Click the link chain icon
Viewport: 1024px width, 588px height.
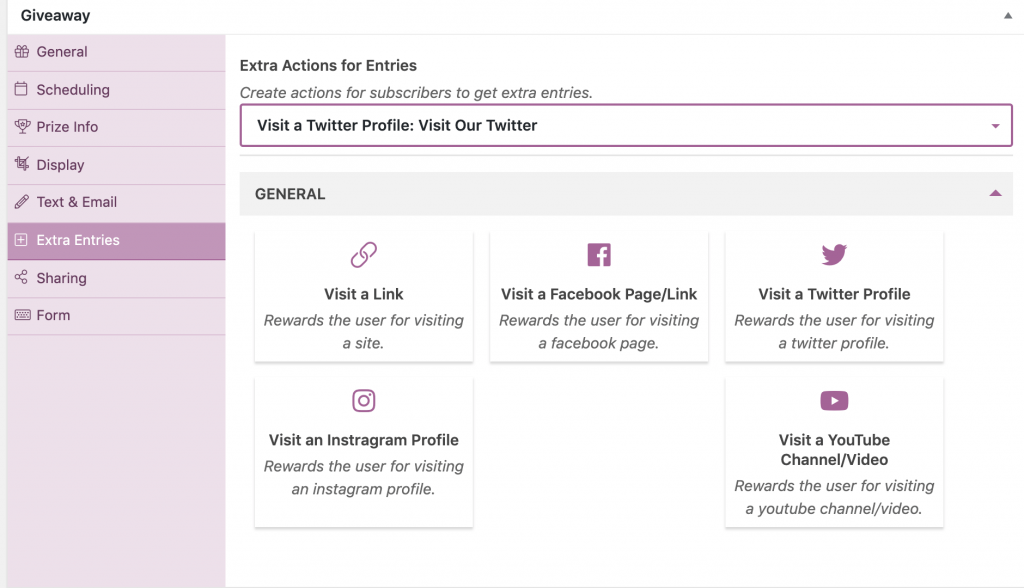364,255
